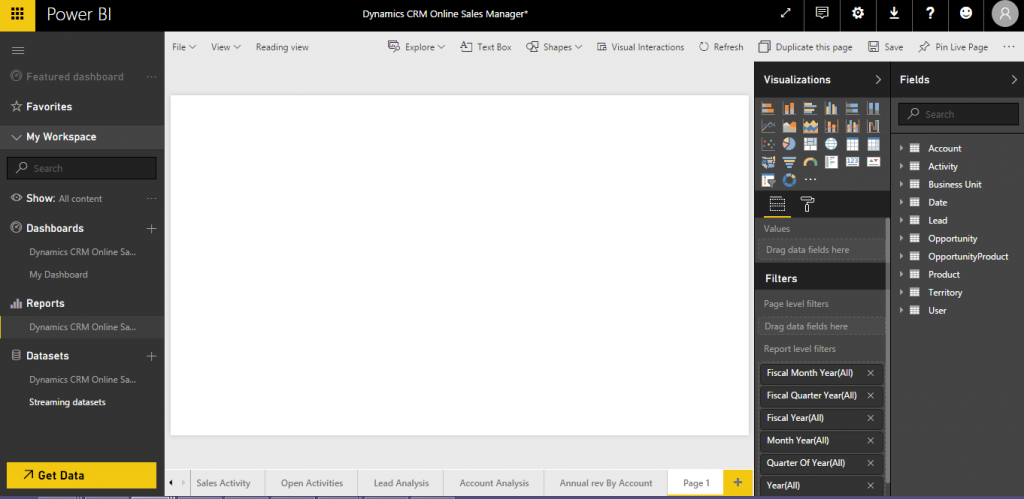Enter full screen mode from the header
The width and height of the screenshot is (1024, 499).
click(x=786, y=13)
